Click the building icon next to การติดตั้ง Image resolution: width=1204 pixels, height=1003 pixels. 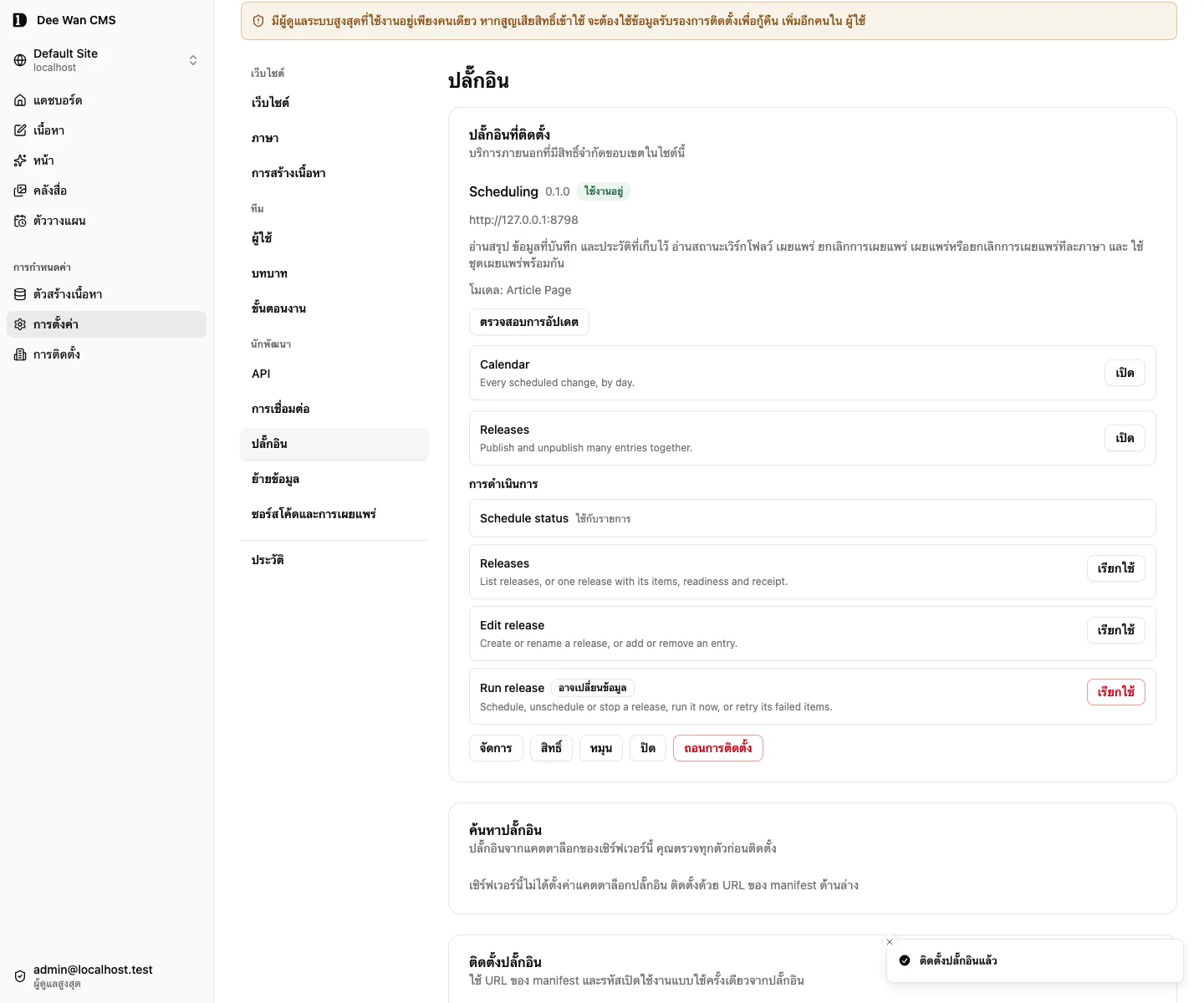click(x=20, y=354)
